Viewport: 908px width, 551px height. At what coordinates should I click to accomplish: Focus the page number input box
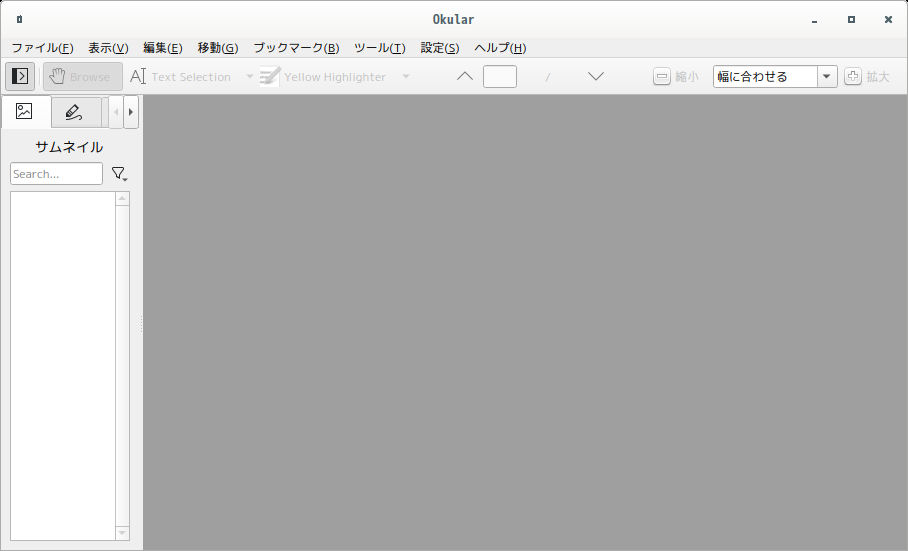click(500, 76)
